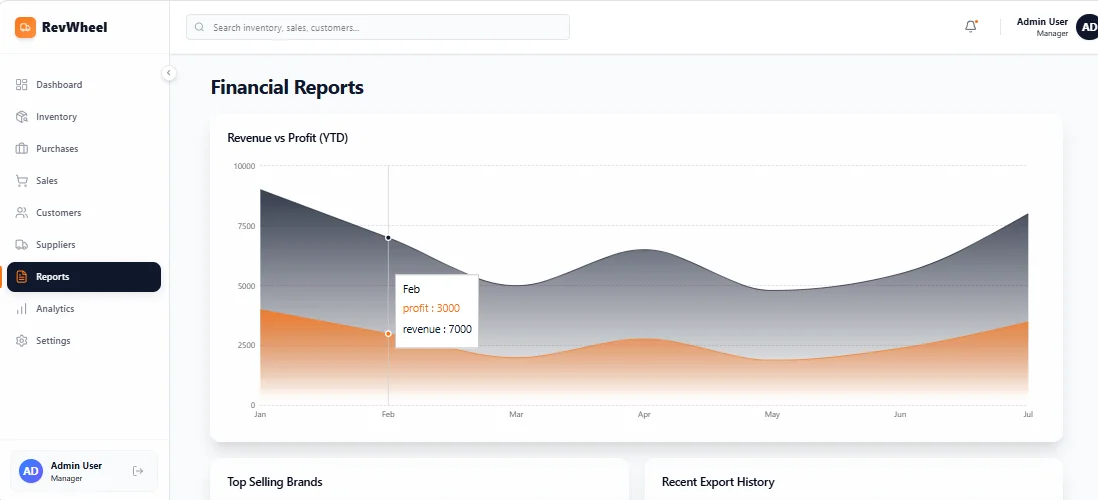The image size is (1098, 500).
Task: Click the 7500 y-axis value
Action: [x=246, y=226]
